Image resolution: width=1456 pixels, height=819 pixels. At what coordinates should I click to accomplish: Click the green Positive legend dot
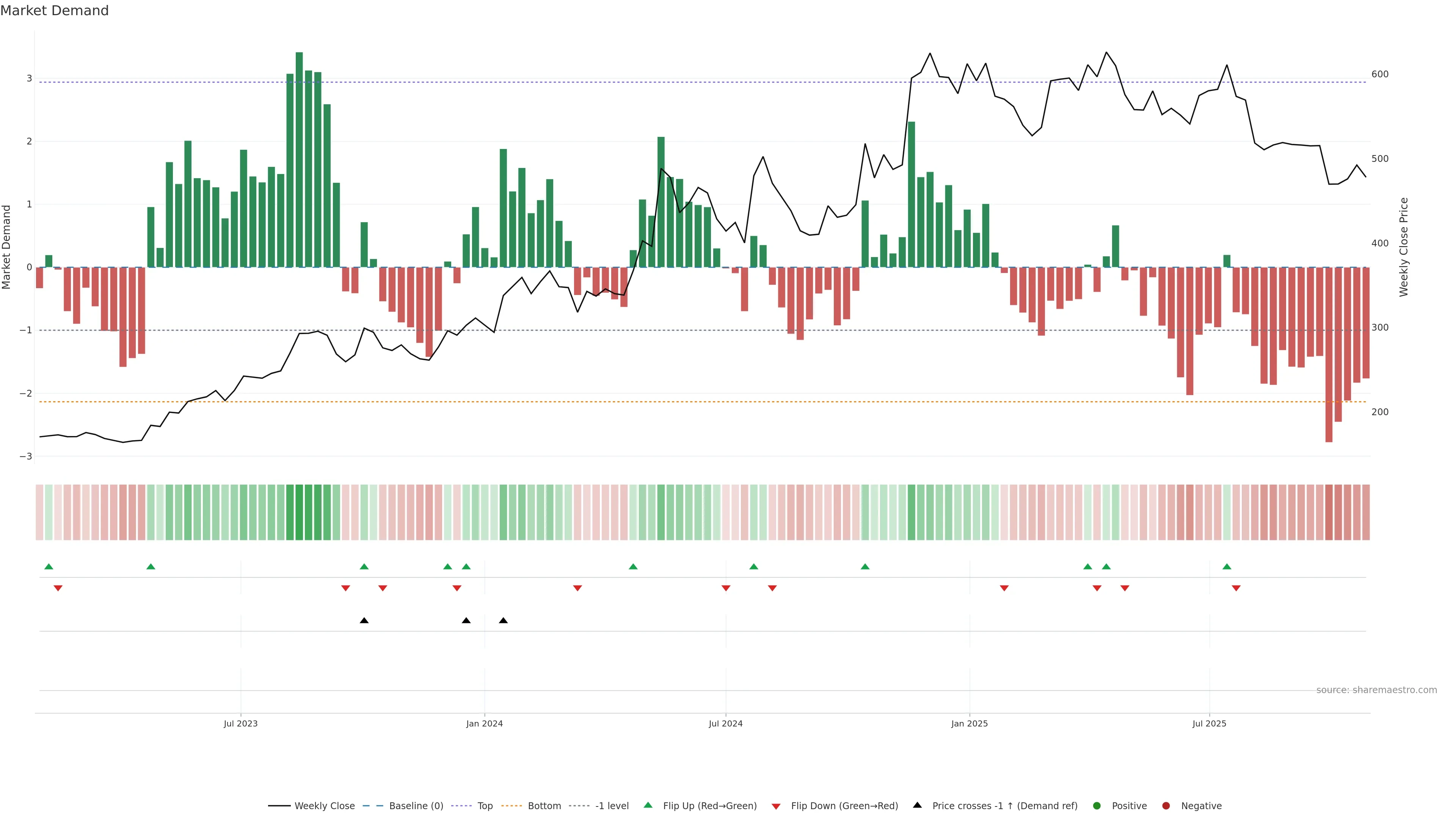[1097, 805]
